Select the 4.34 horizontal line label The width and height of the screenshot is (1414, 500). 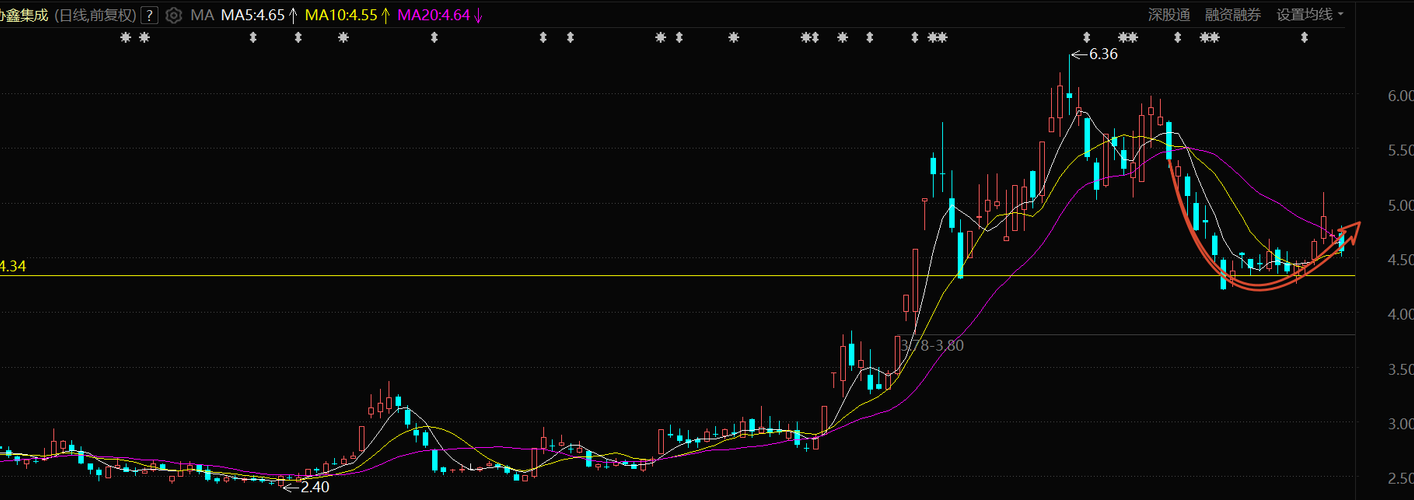click(12, 266)
